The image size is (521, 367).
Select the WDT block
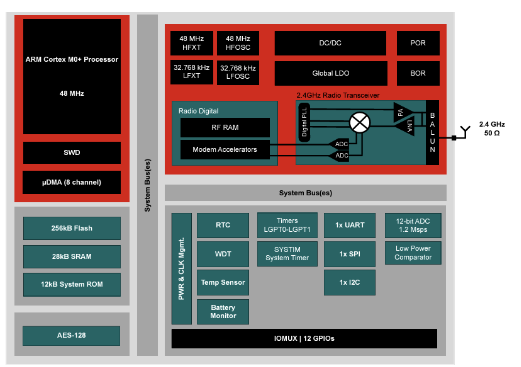pyautogui.click(x=223, y=254)
